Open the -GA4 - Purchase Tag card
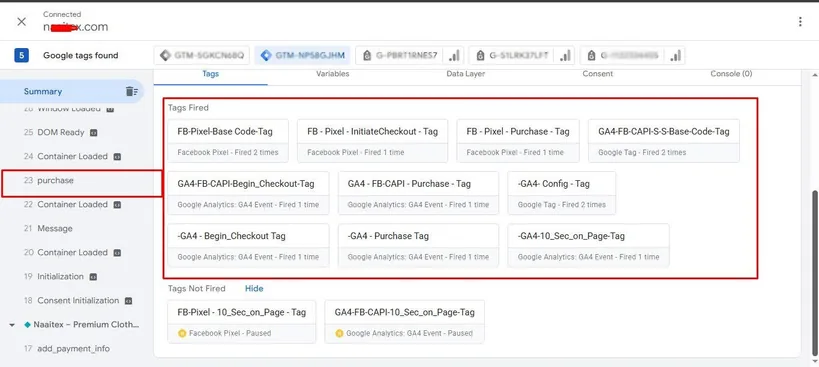 (x=418, y=245)
